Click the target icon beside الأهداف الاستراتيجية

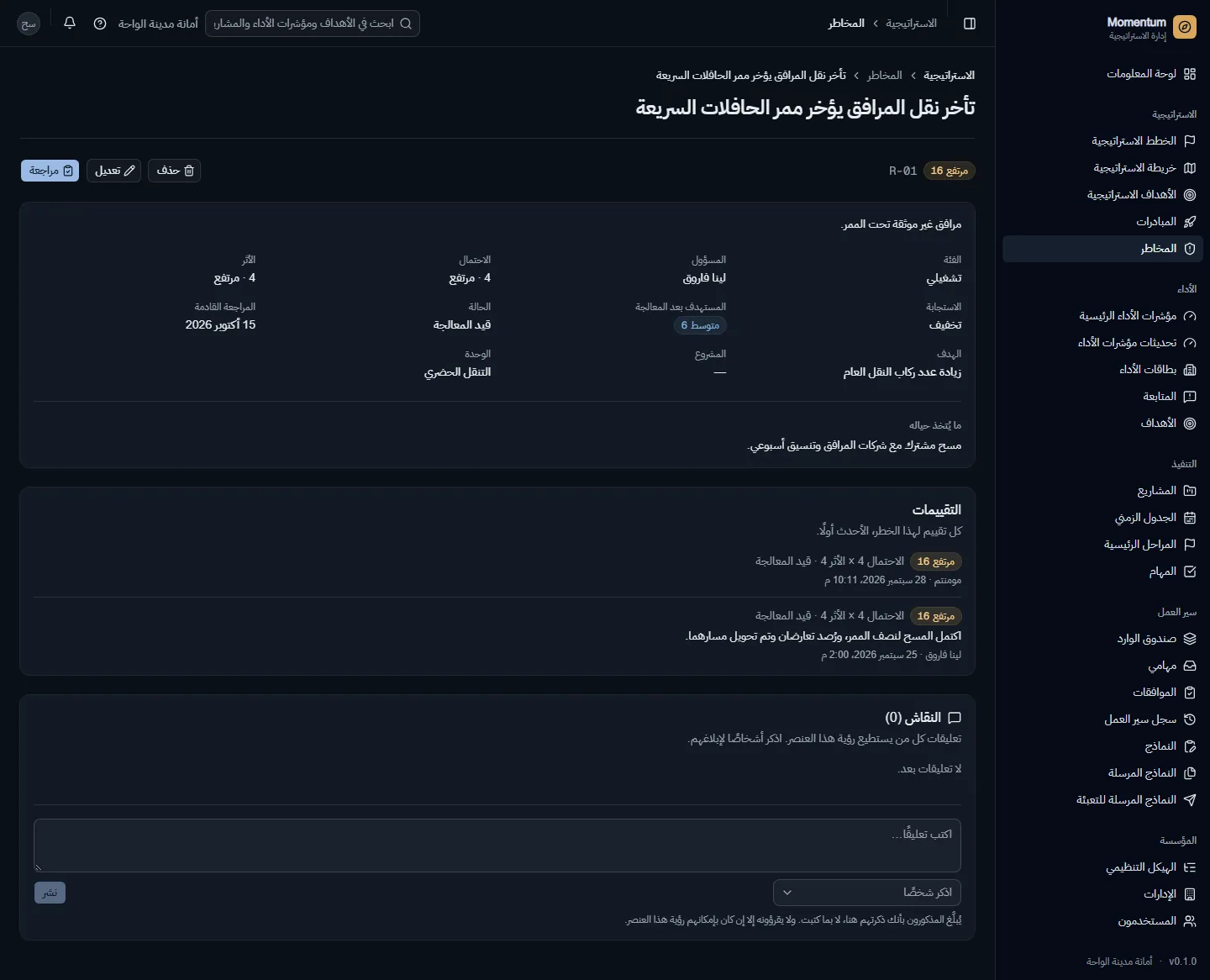1190,195
